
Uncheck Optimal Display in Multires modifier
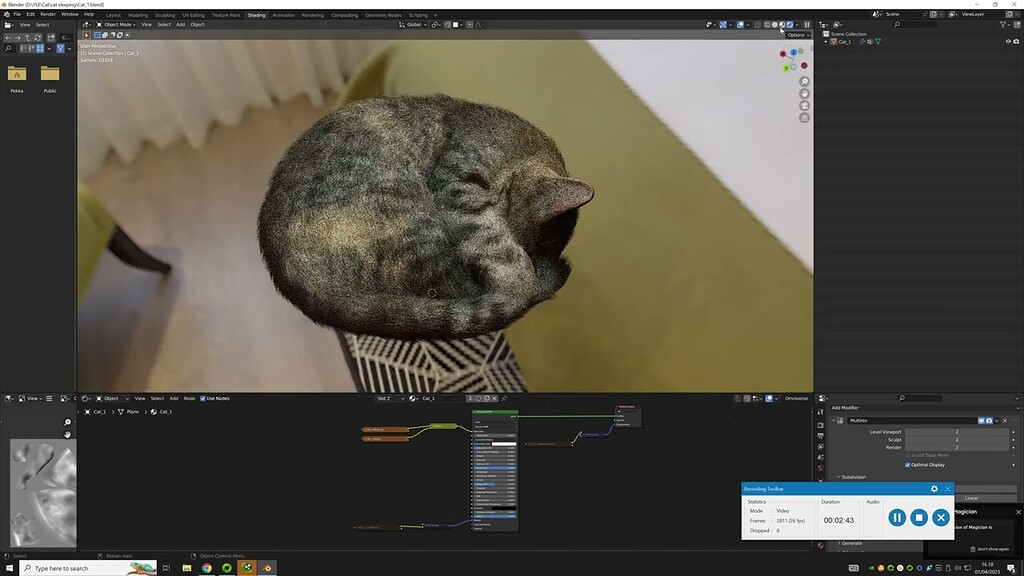coord(908,465)
